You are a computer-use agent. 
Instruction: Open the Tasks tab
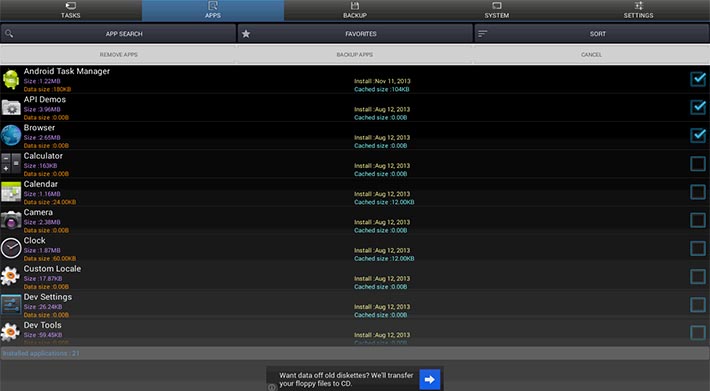71,10
